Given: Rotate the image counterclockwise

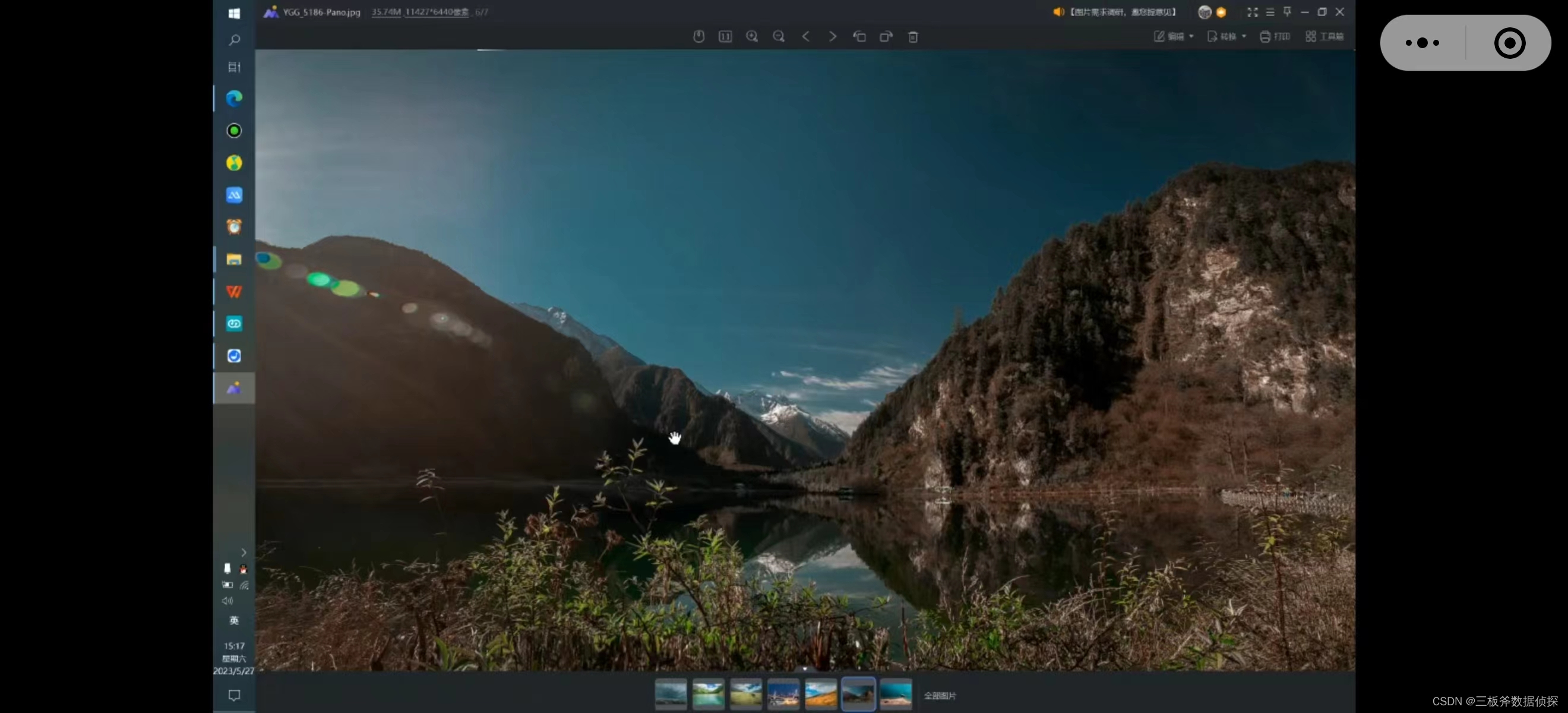Looking at the screenshot, I should (859, 36).
